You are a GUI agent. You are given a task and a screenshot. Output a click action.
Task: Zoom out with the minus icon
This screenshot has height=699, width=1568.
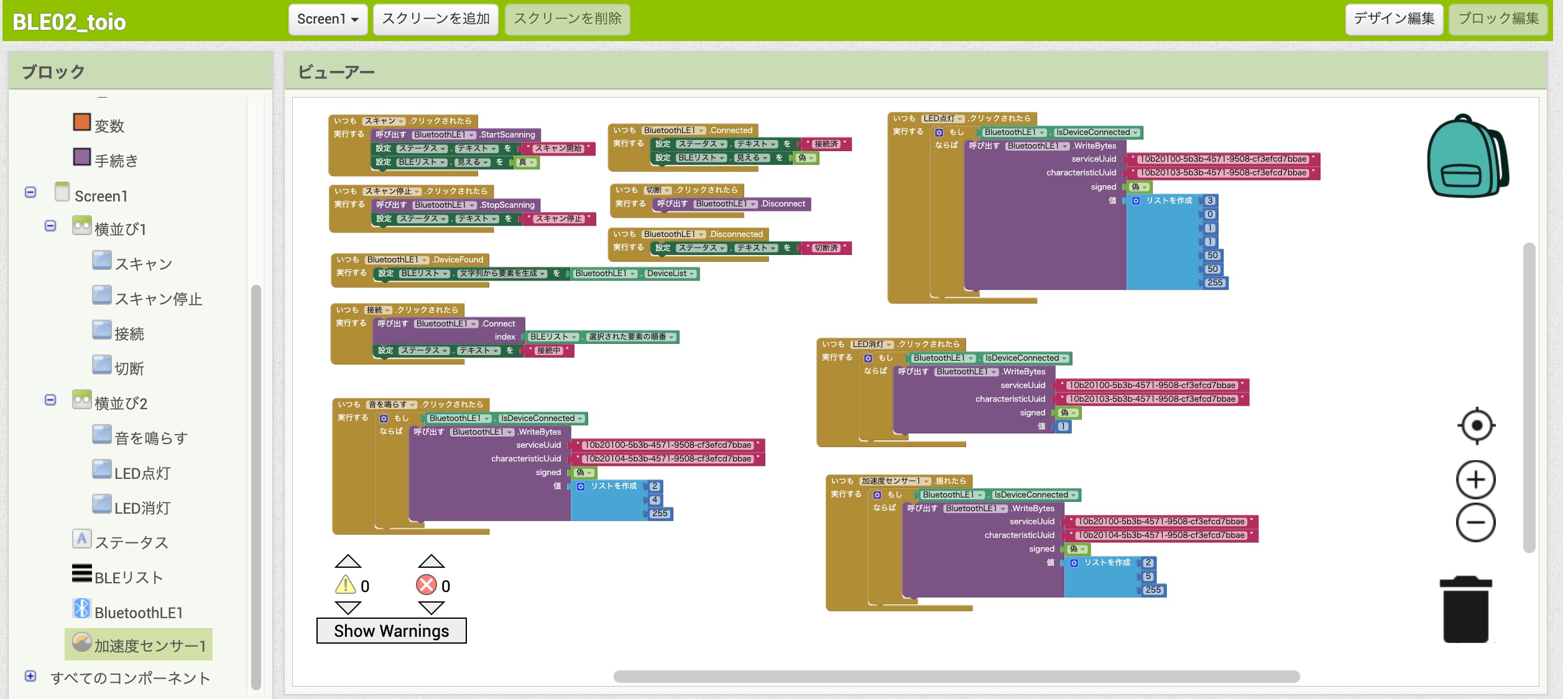point(1475,522)
